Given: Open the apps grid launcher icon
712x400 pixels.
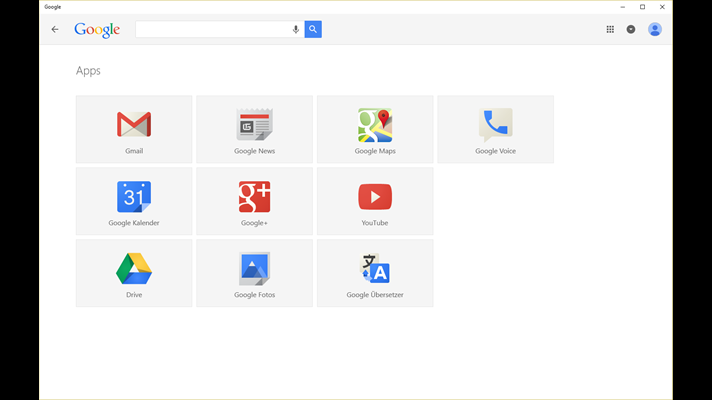Looking at the screenshot, I should click(610, 30).
